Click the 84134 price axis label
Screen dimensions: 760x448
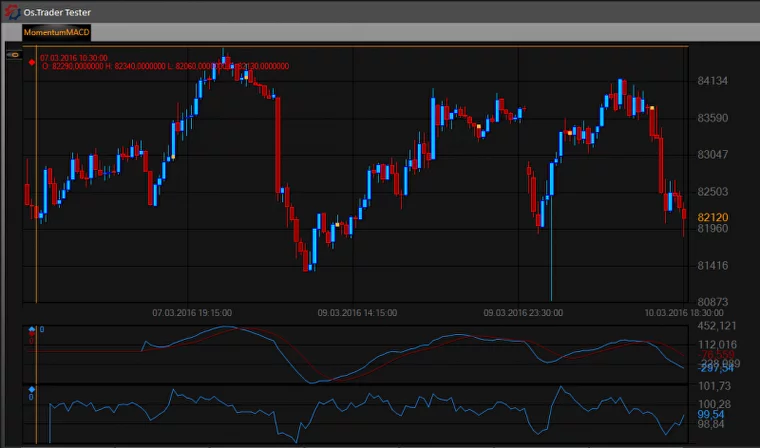pos(712,81)
